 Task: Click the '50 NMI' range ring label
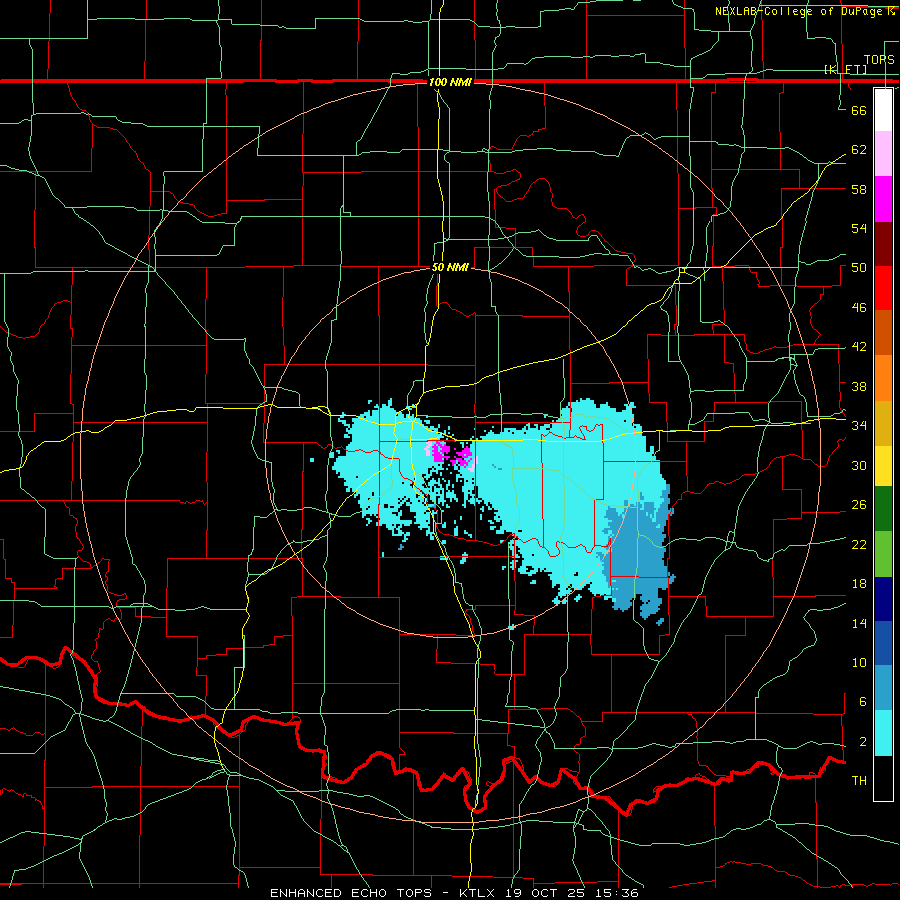(x=450, y=267)
